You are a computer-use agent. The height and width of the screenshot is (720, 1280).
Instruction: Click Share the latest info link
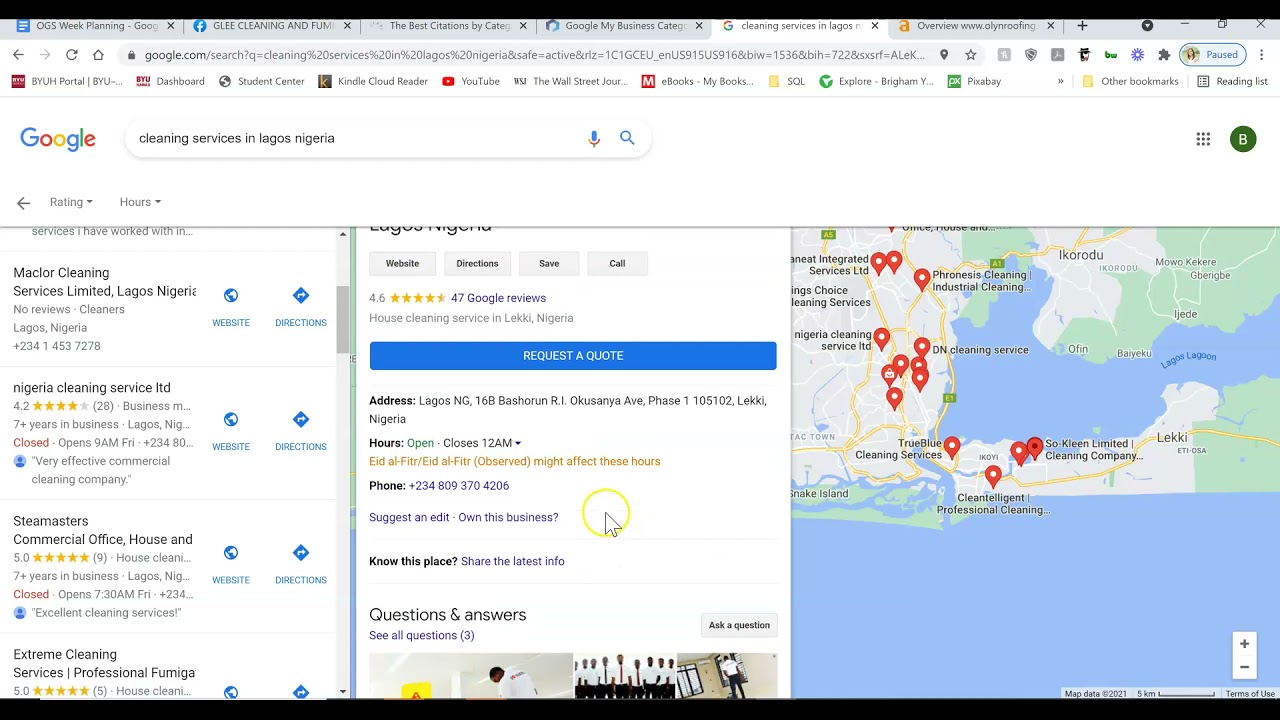pos(513,561)
